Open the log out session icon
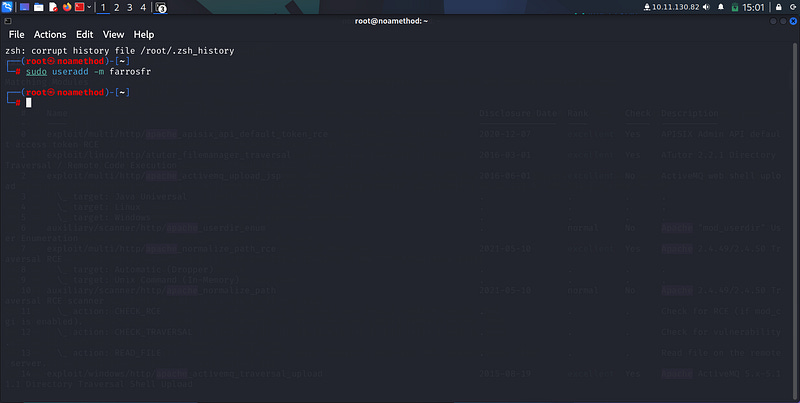800x403 pixels. tap(793, 7)
